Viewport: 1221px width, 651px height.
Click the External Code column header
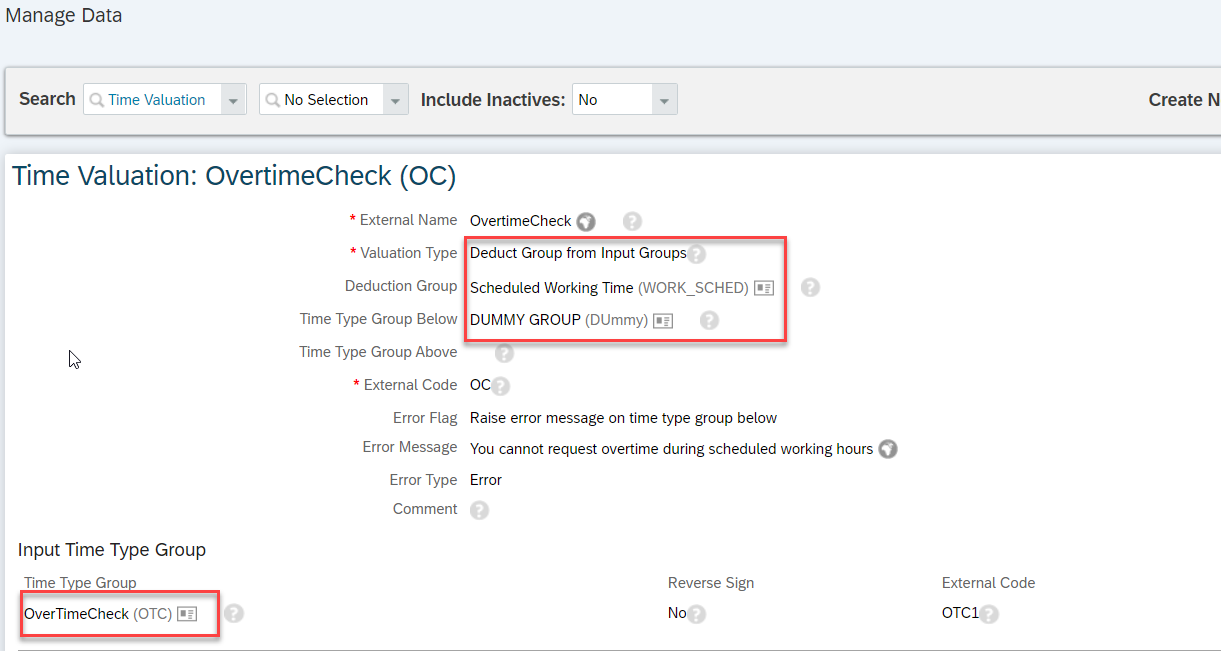click(988, 583)
